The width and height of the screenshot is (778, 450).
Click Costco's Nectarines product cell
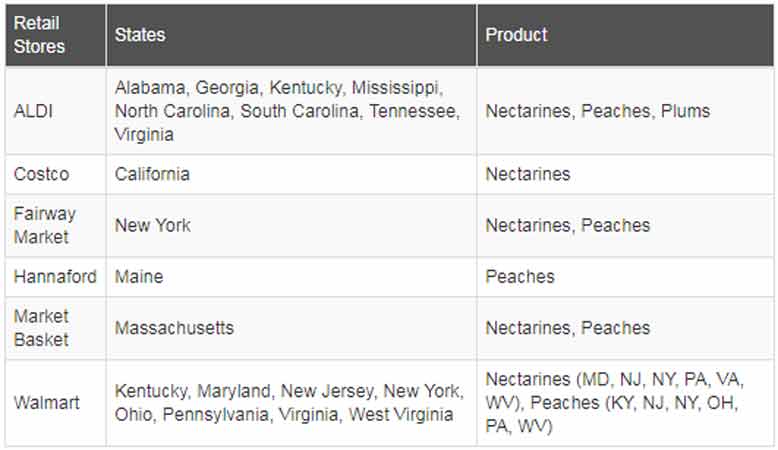(x=625, y=174)
